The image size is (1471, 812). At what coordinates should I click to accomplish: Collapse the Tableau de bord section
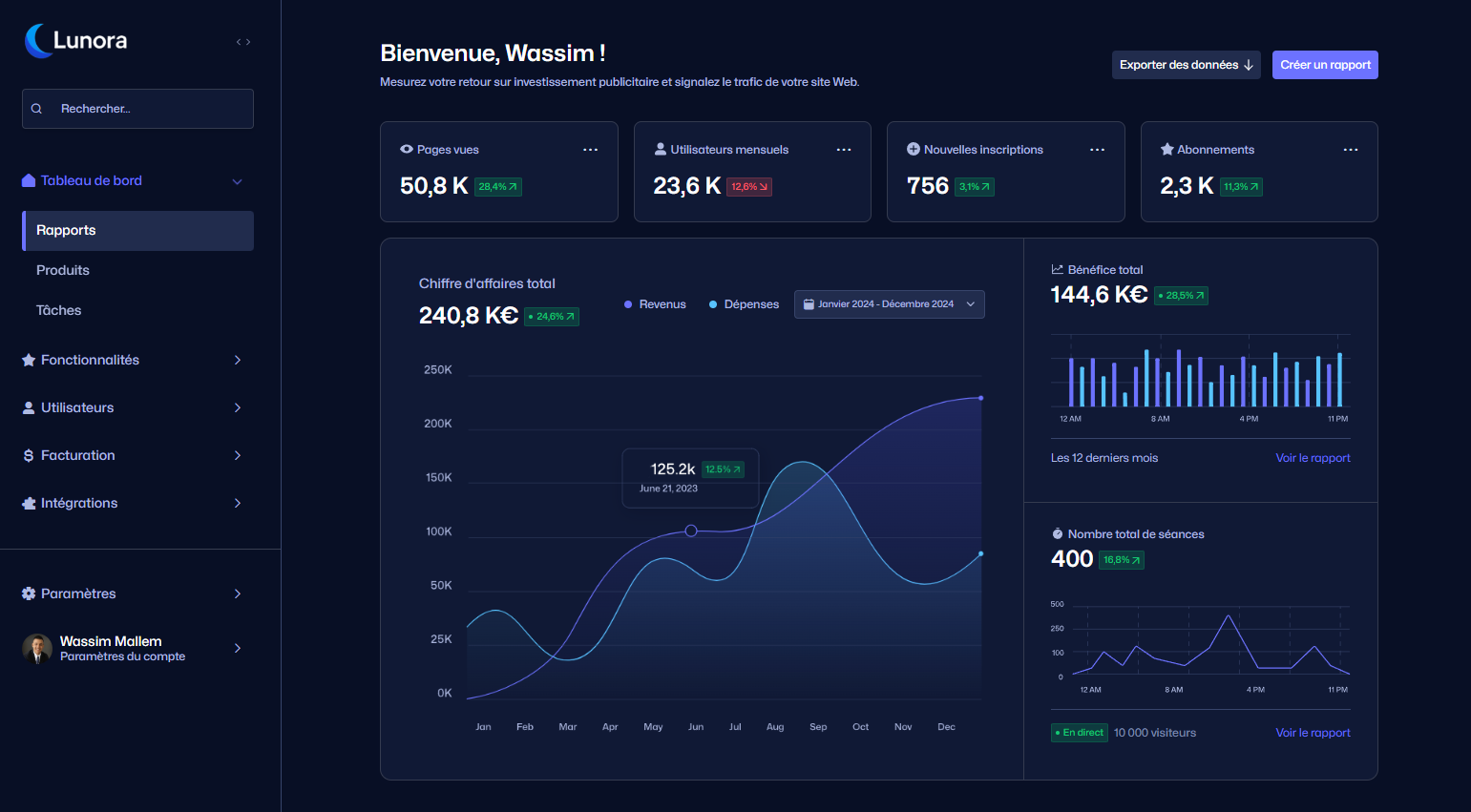237,181
